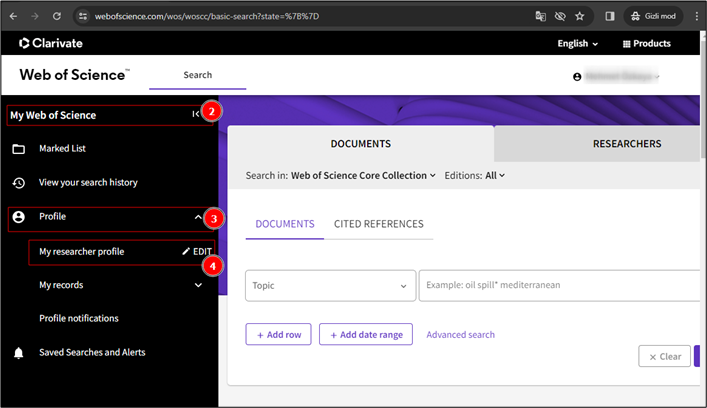Expand the My records submenu
Screen dimensions: 707x408
pos(198,285)
